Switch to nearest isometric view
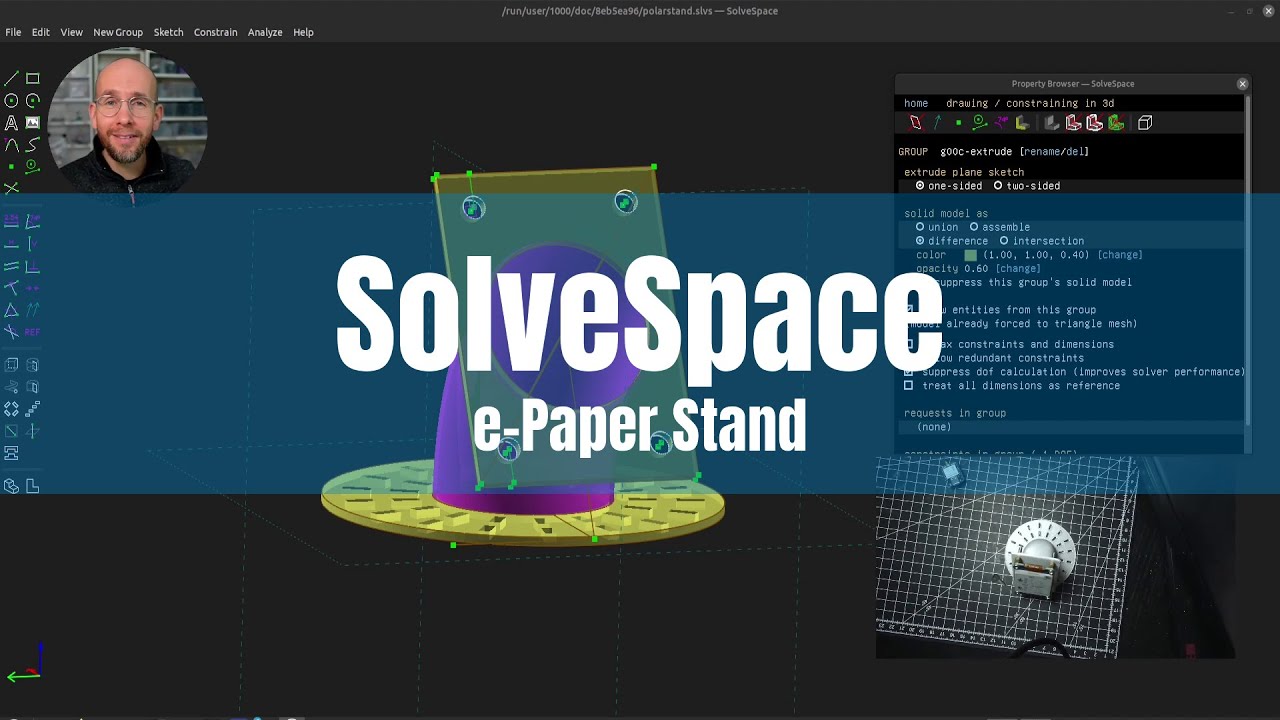1280x720 pixels. point(11,486)
